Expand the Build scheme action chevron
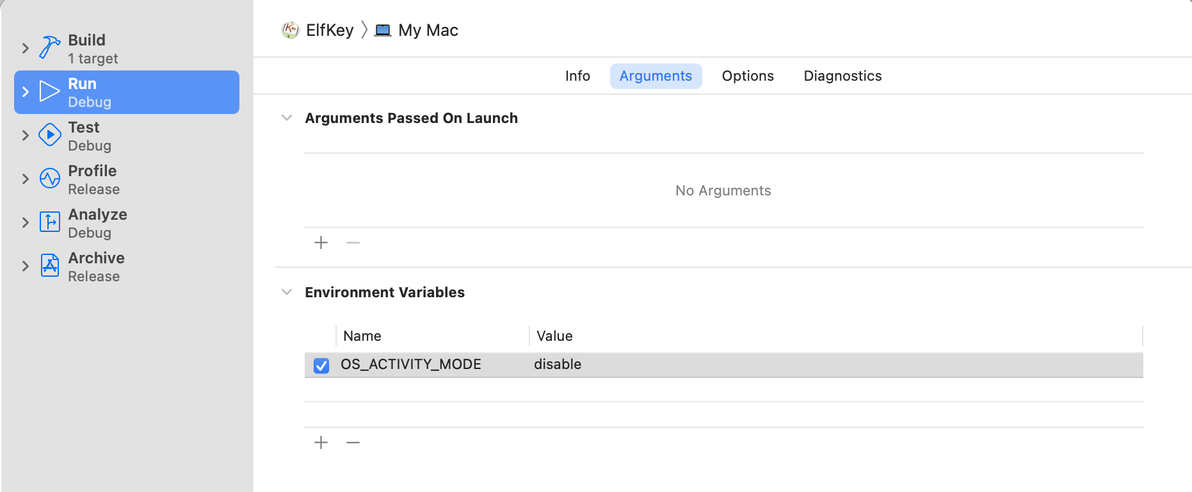The image size is (1192, 492). click(x=26, y=48)
